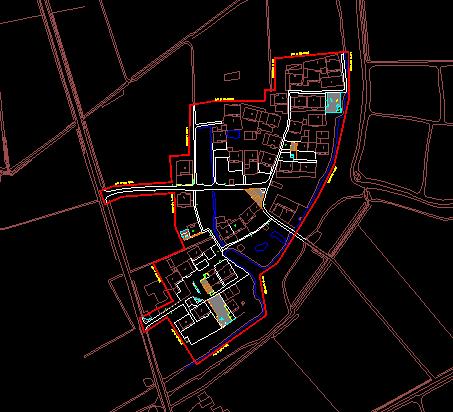
Task: Pick the isolated small rectangle outside the northern boundary
Action: 232,76
